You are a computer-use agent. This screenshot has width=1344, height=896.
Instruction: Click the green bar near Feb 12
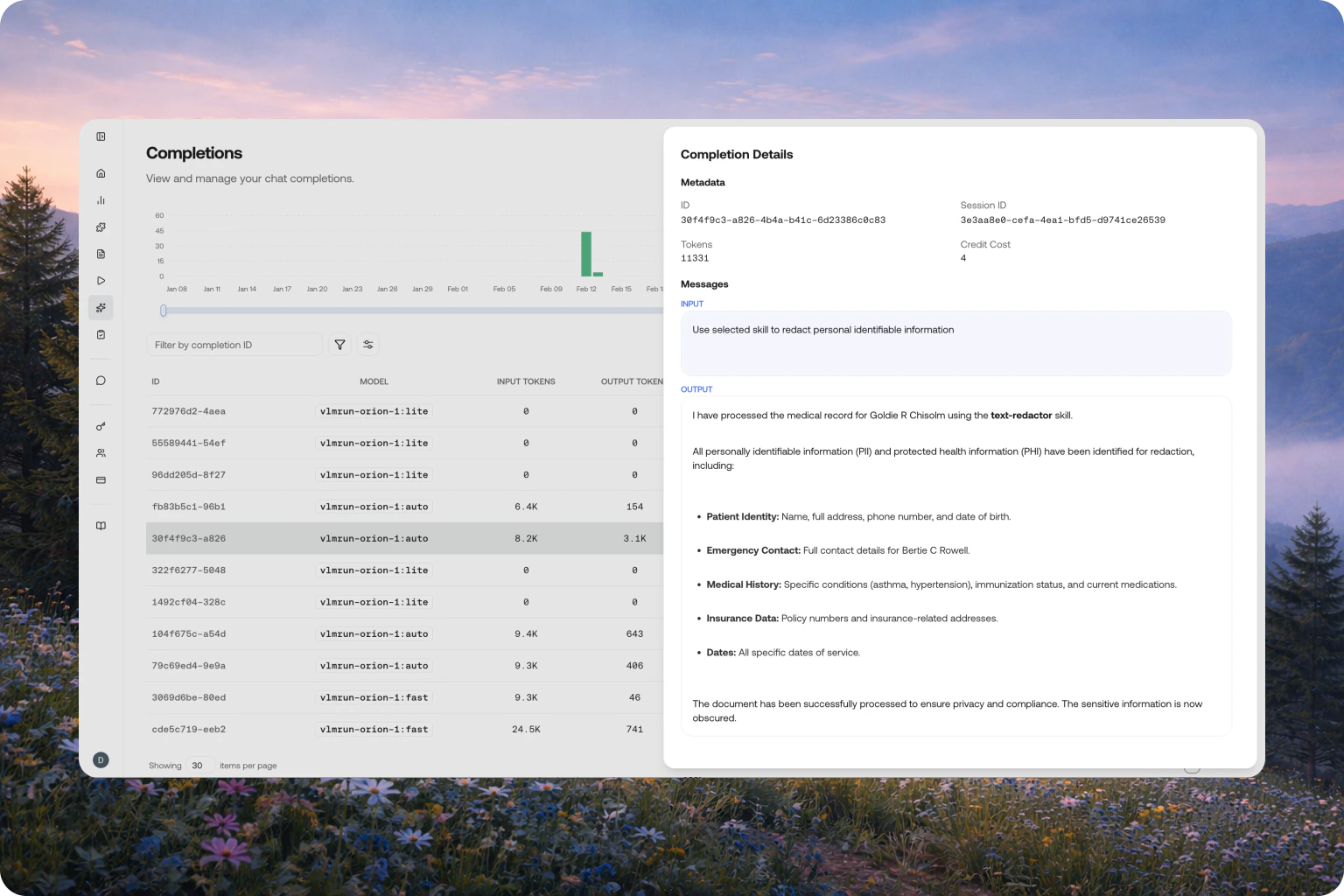tap(586, 254)
